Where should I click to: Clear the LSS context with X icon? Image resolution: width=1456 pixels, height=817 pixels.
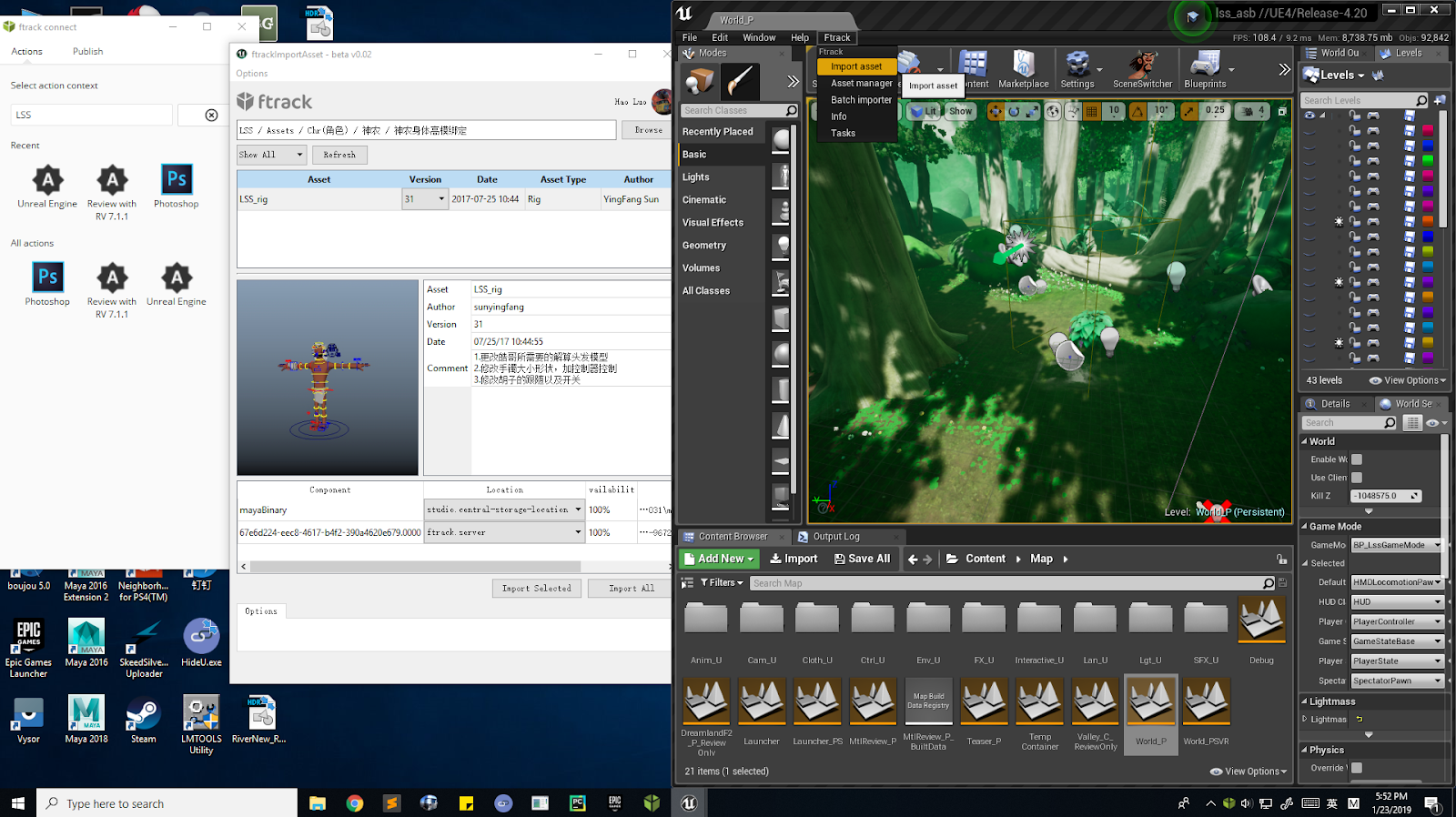211,115
